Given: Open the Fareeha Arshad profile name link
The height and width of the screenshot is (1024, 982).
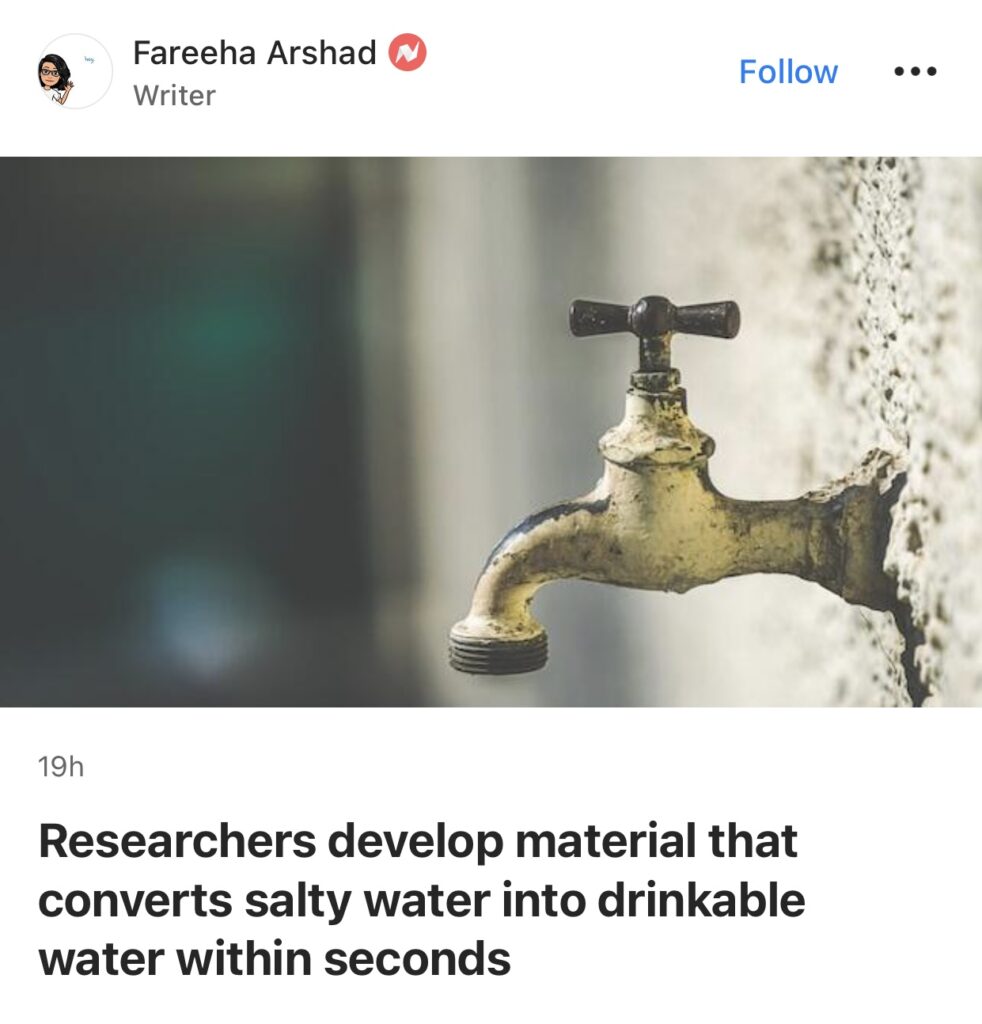Looking at the screenshot, I should pos(255,52).
